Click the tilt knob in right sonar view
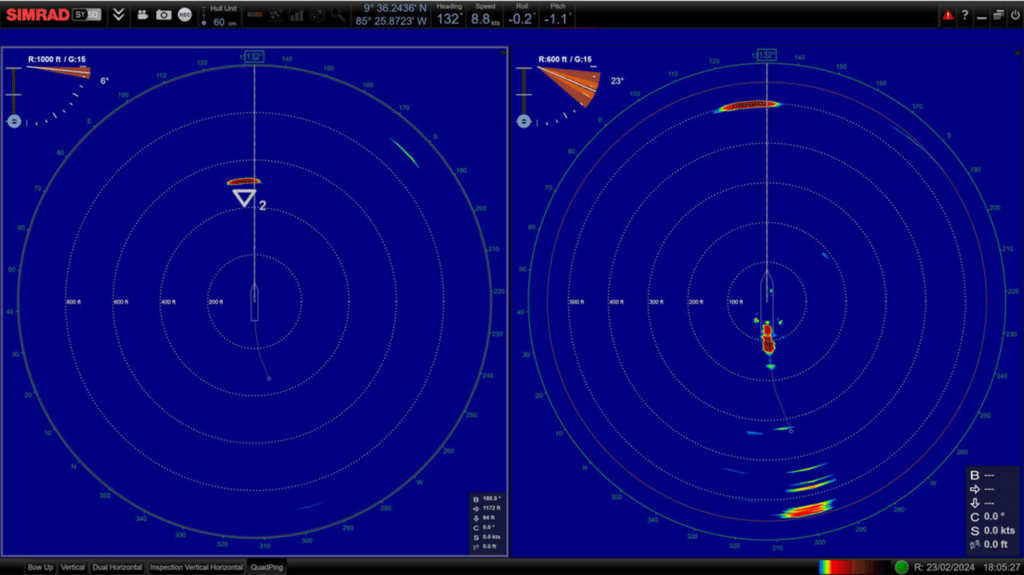The height and width of the screenshot is (575, 1024). [x=524, y=122]
